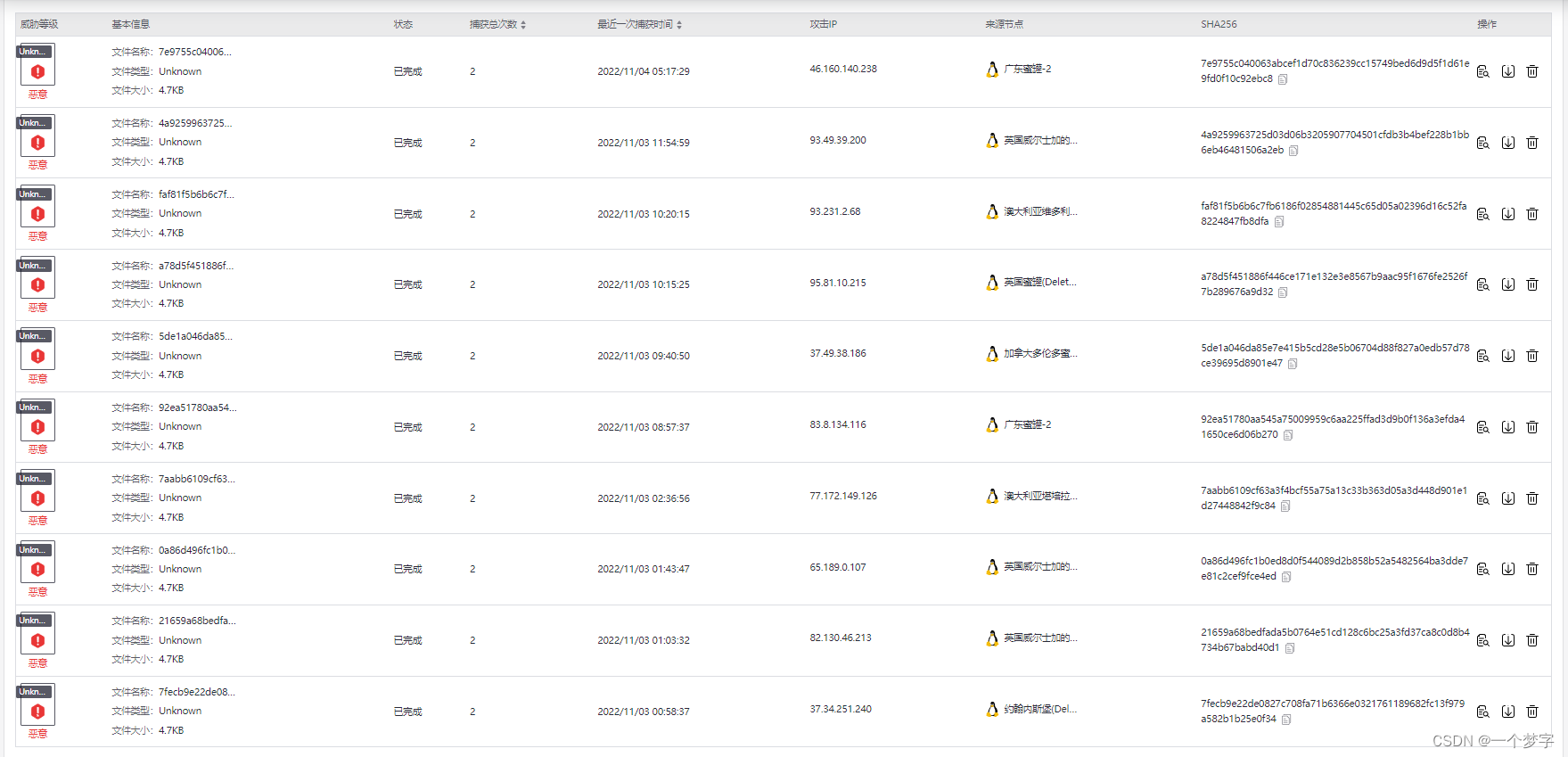Screen dimensions: 1568x757
Task: Open details for sample faf81f5b6b6c7f
Action: pyautogui.click(x=1483, y=214)
